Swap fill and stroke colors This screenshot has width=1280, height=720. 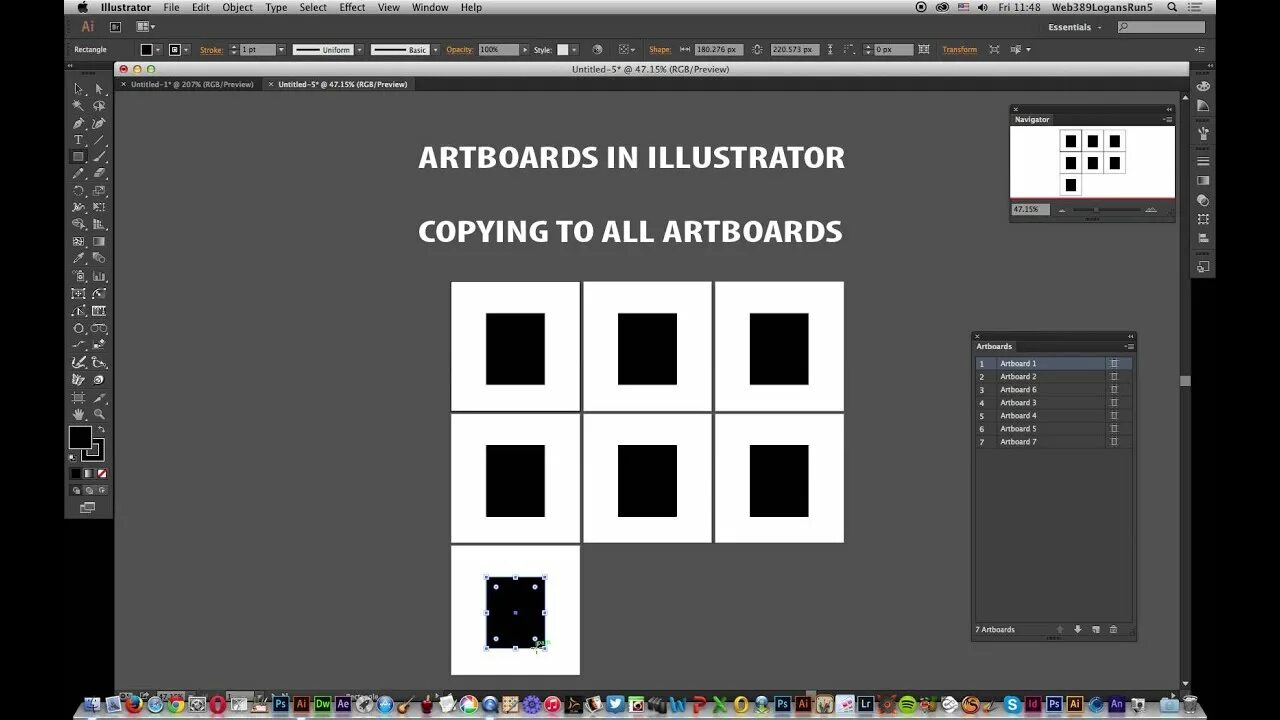click(x=100, y=430)
